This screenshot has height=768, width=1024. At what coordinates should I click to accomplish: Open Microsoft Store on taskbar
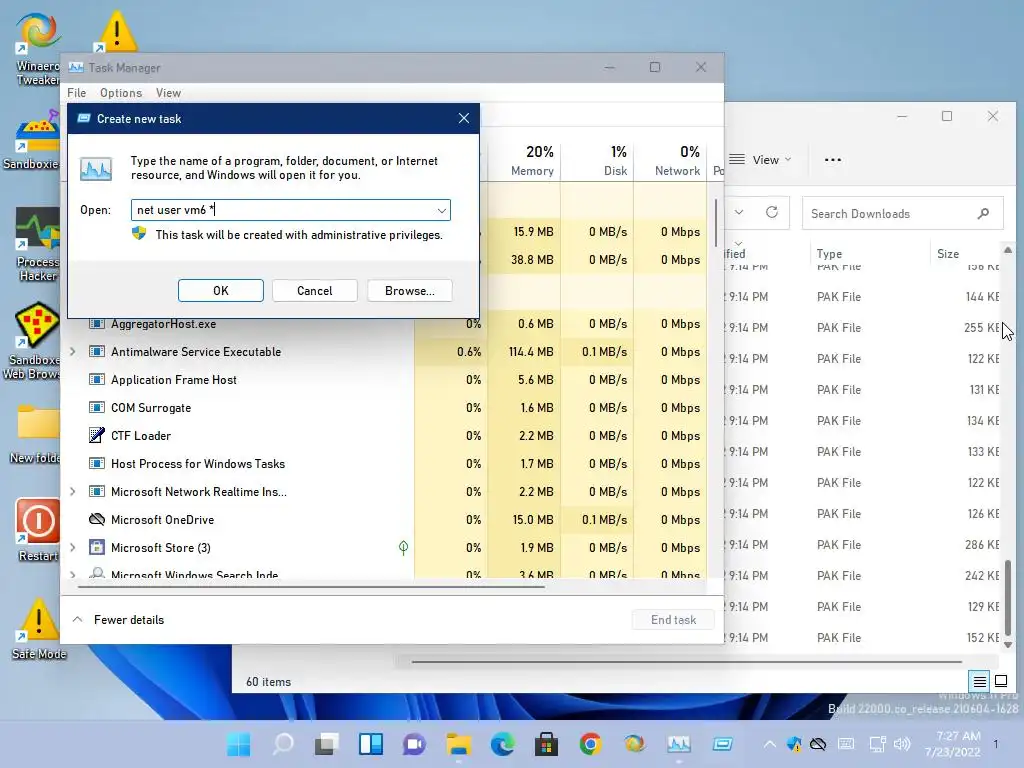(x=547, y=744)
